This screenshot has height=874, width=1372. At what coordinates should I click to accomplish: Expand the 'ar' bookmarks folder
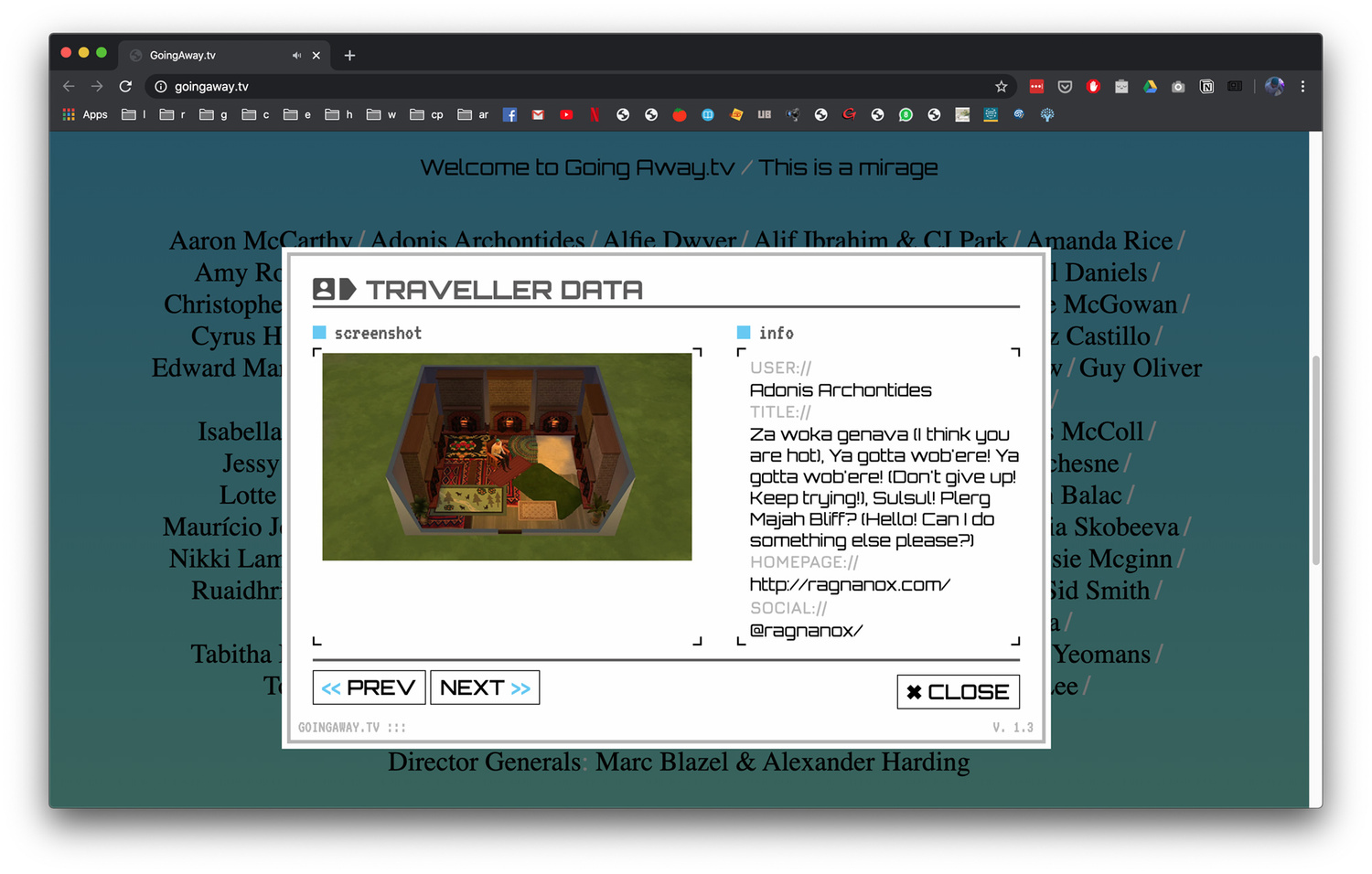click(473, 115)
